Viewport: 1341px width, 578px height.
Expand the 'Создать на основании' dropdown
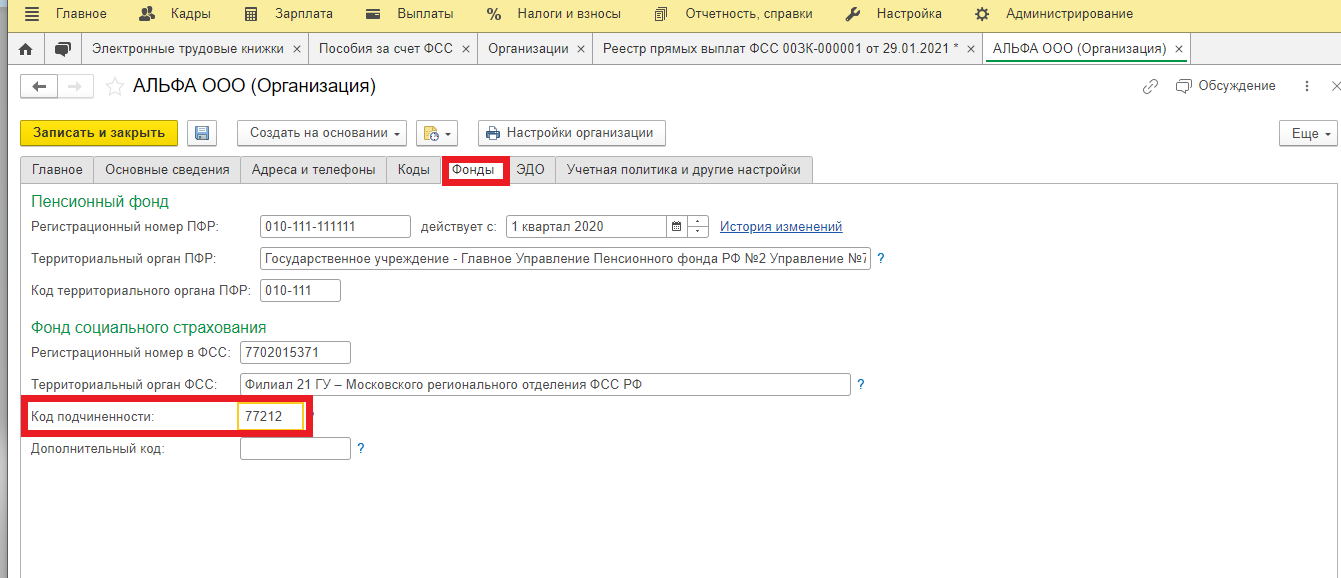pos(322,133)
